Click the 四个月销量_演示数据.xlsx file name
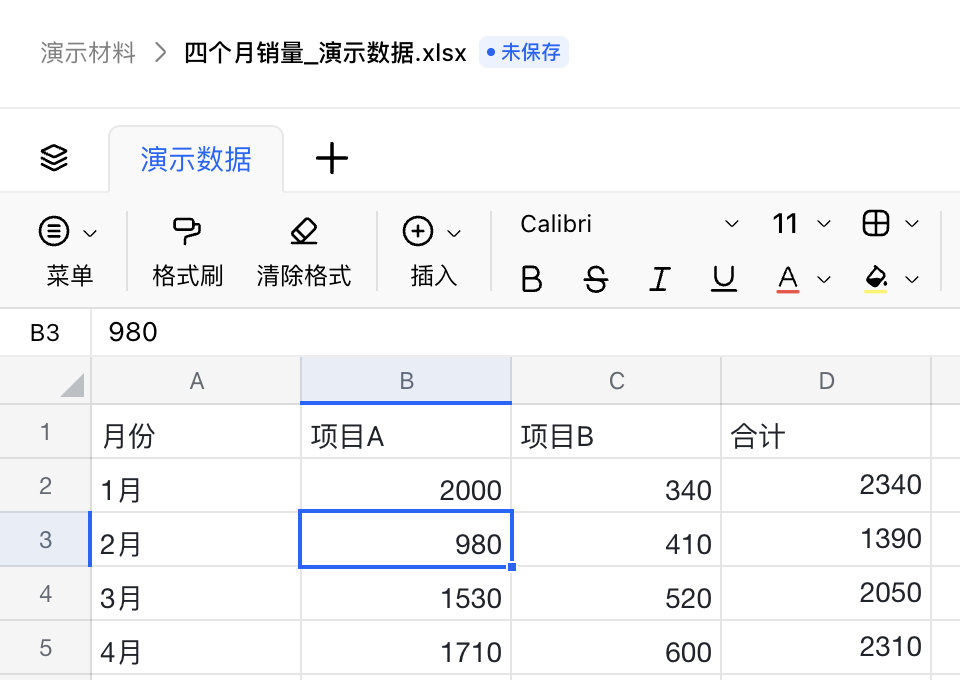 (325, 53)
